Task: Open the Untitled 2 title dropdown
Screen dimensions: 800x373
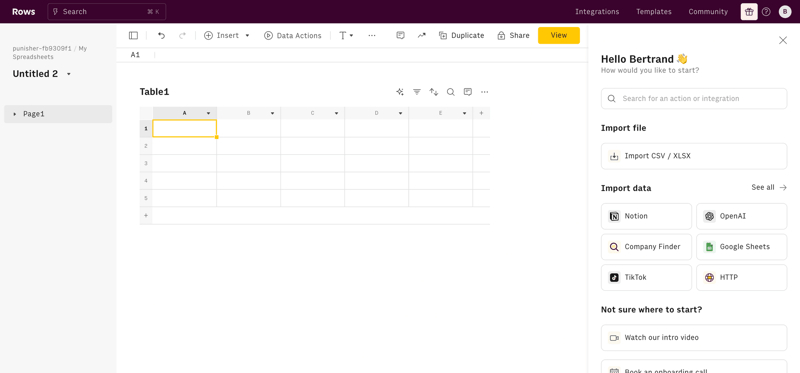Action: (69, 74)
